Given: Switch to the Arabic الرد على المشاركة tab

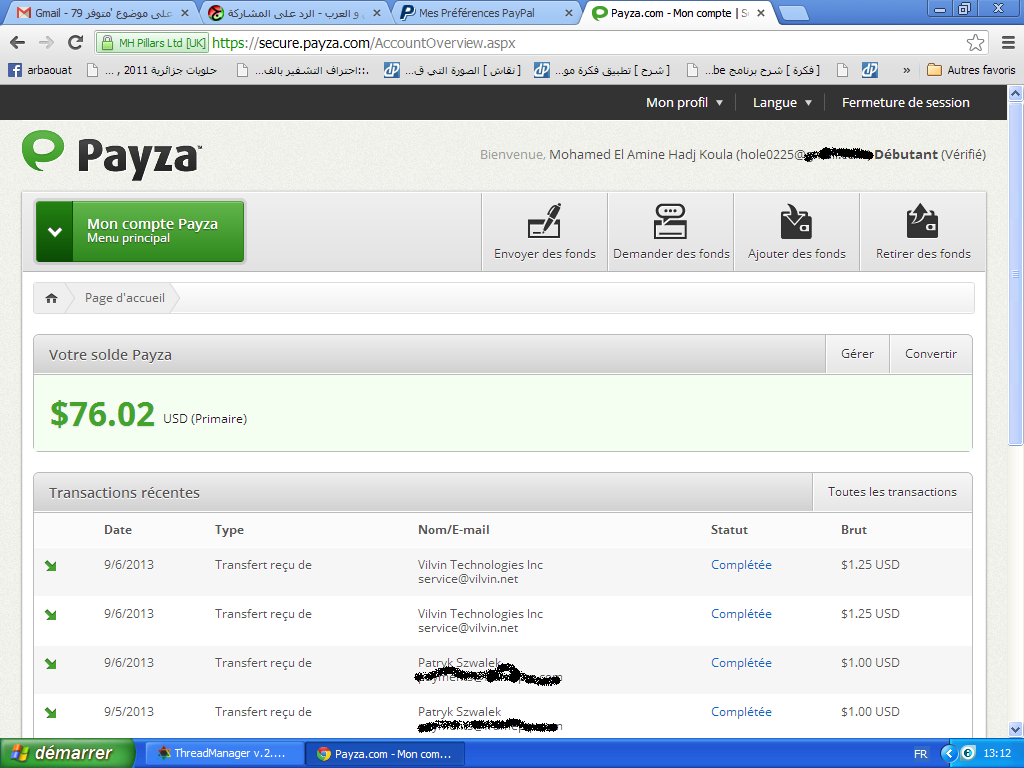Looking at the screenshot, I should coord(294,13).
